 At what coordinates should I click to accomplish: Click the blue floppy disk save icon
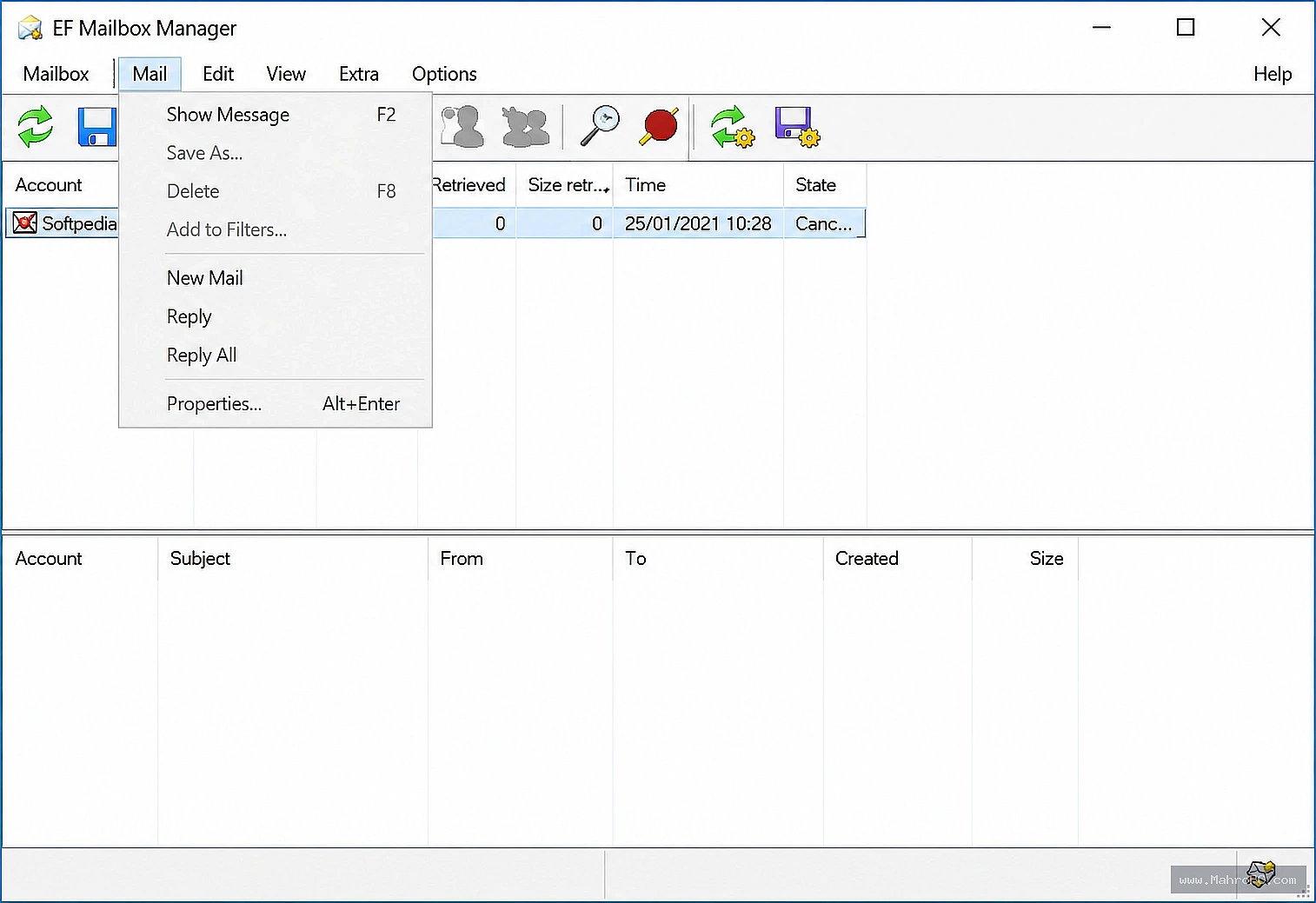click(97, 127)
